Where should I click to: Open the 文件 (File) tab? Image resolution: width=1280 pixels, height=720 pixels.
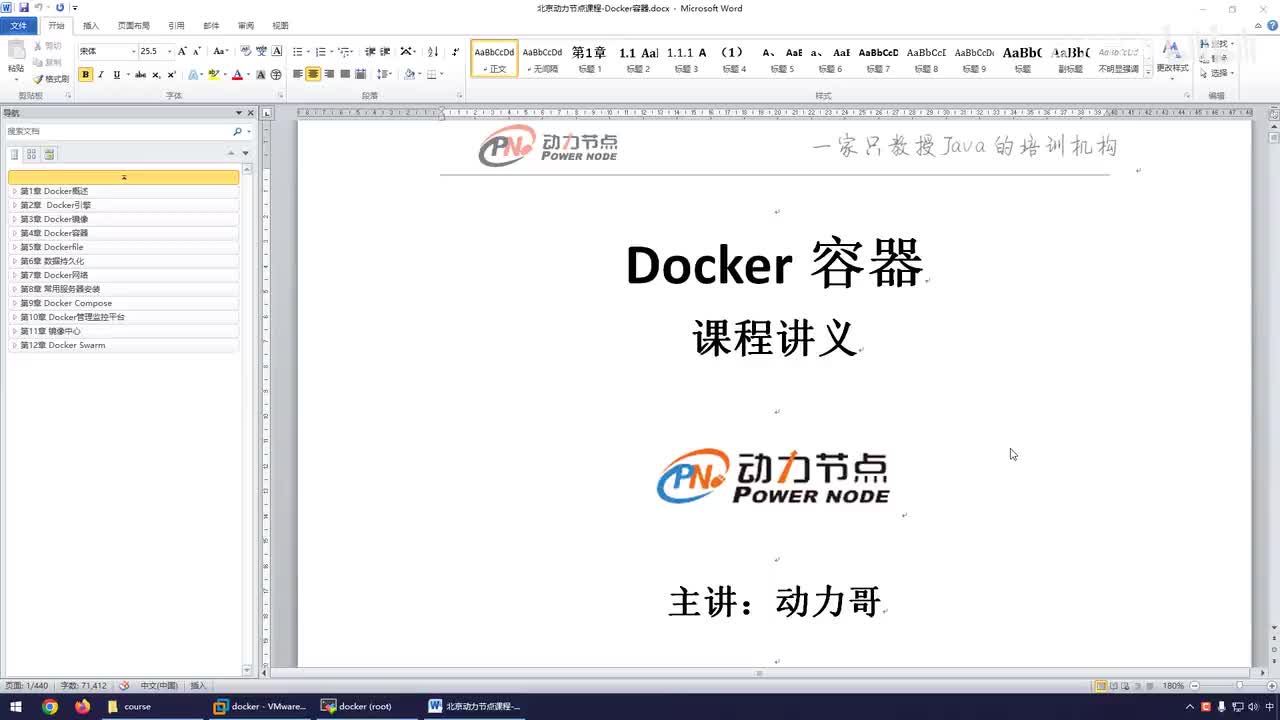[19, 26]
